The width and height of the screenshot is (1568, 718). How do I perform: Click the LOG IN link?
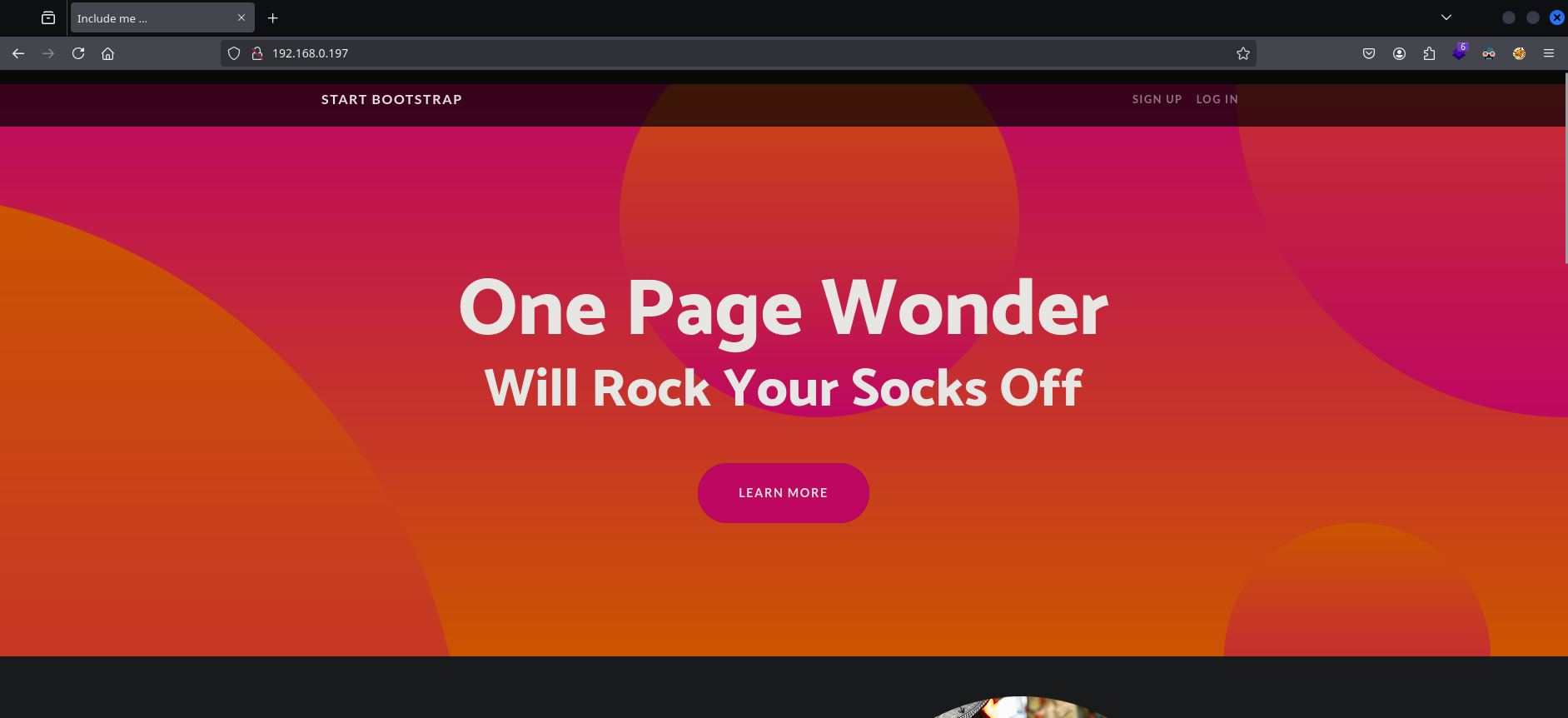click(1217, 99)
